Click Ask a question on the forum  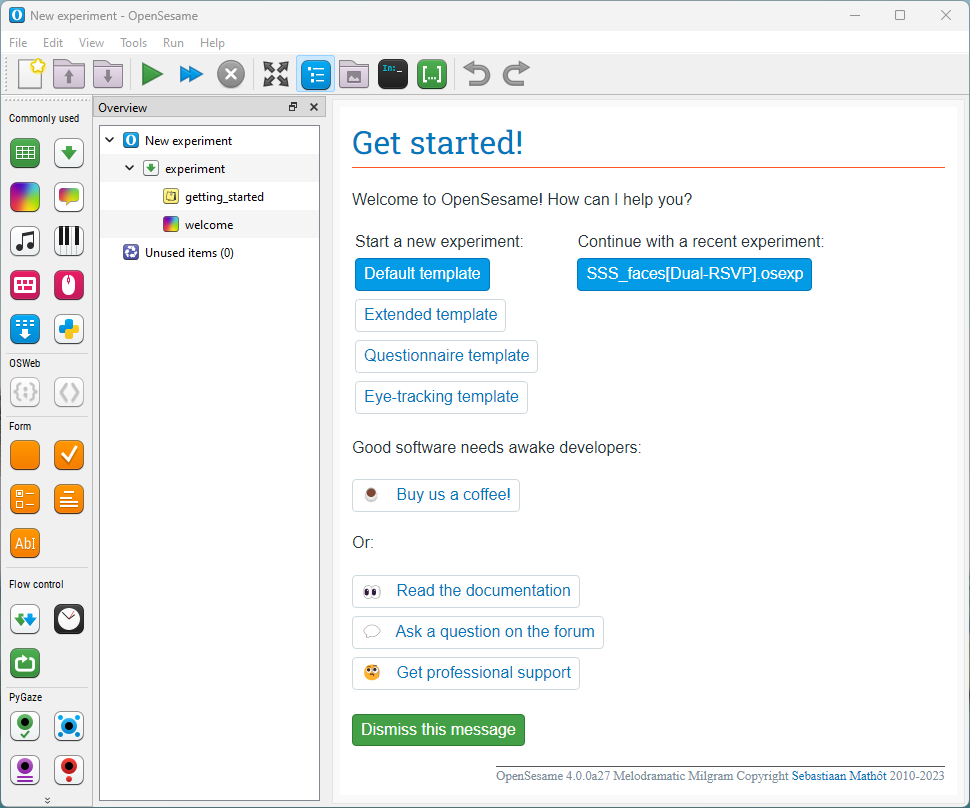(478, 632)
